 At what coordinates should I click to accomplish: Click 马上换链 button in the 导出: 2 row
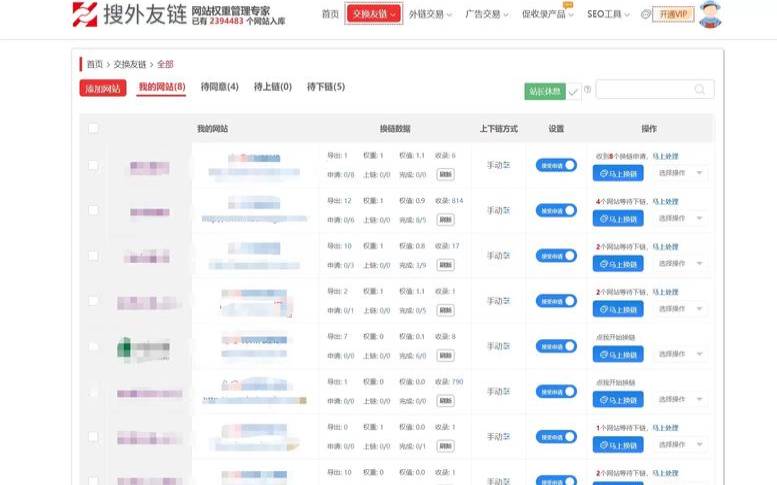[x=618, y=309]
